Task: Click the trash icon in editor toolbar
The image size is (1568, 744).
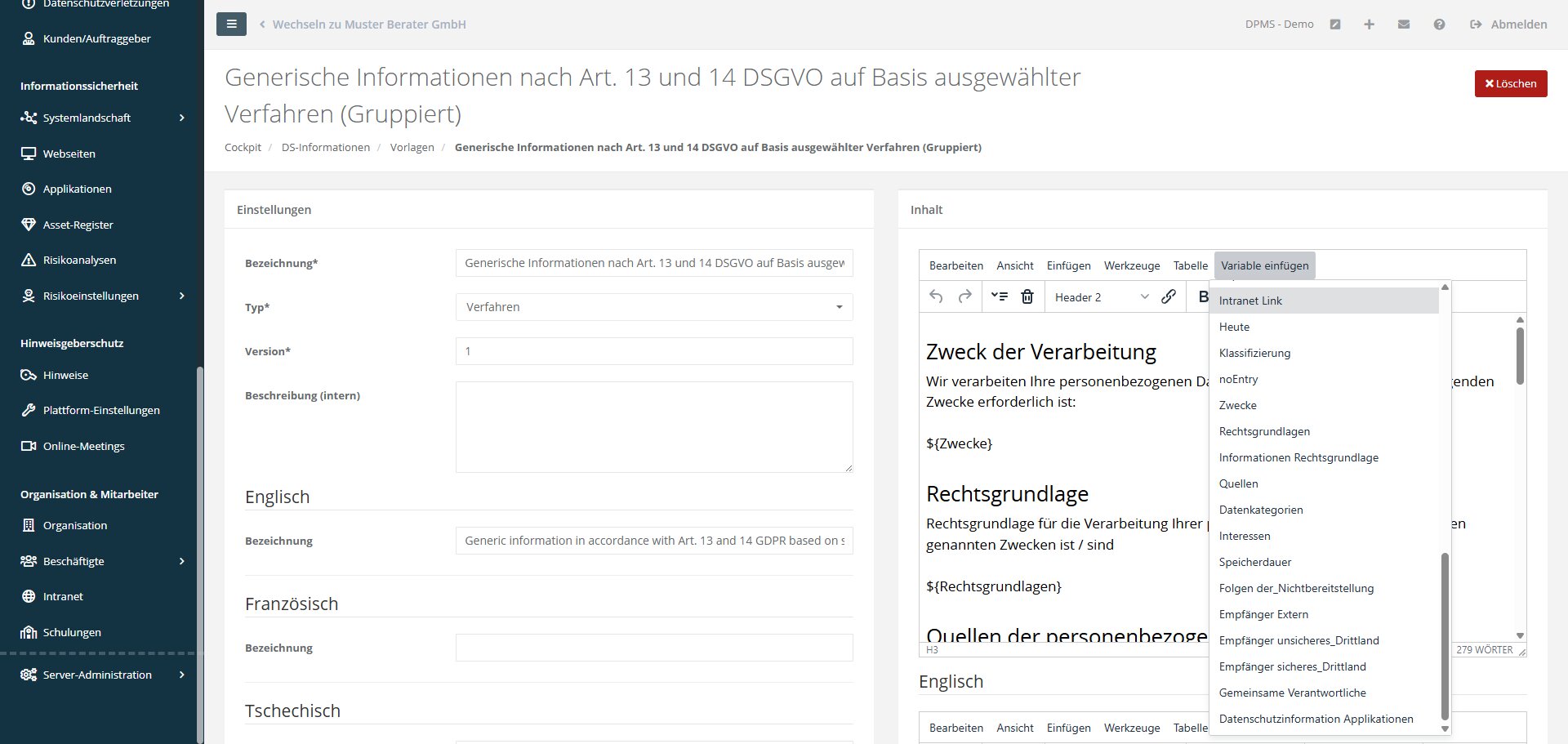Action: pos(1027,297)
